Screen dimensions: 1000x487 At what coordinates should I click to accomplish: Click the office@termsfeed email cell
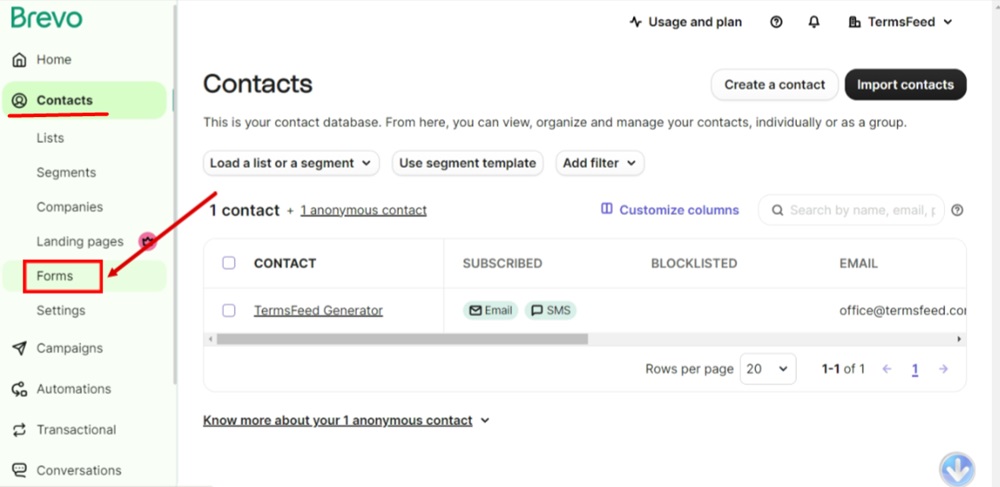tap(902, 310)
